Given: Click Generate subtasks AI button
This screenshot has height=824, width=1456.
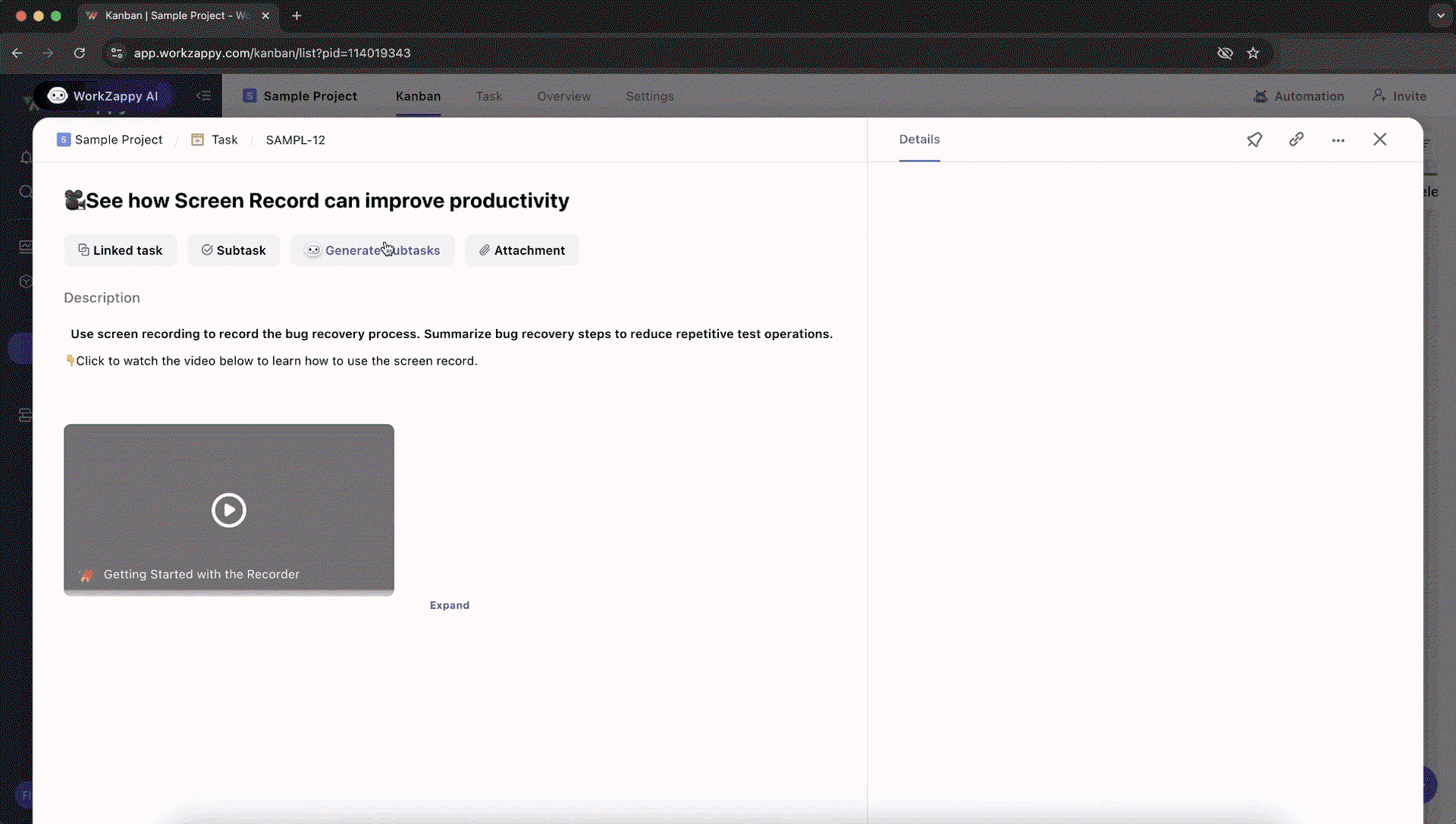Looking at the screenshot, I should click(x=372, y=250).
